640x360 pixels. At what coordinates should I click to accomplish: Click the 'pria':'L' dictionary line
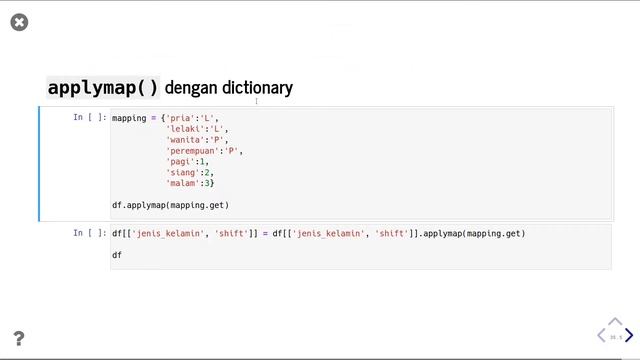pos(192,118)
